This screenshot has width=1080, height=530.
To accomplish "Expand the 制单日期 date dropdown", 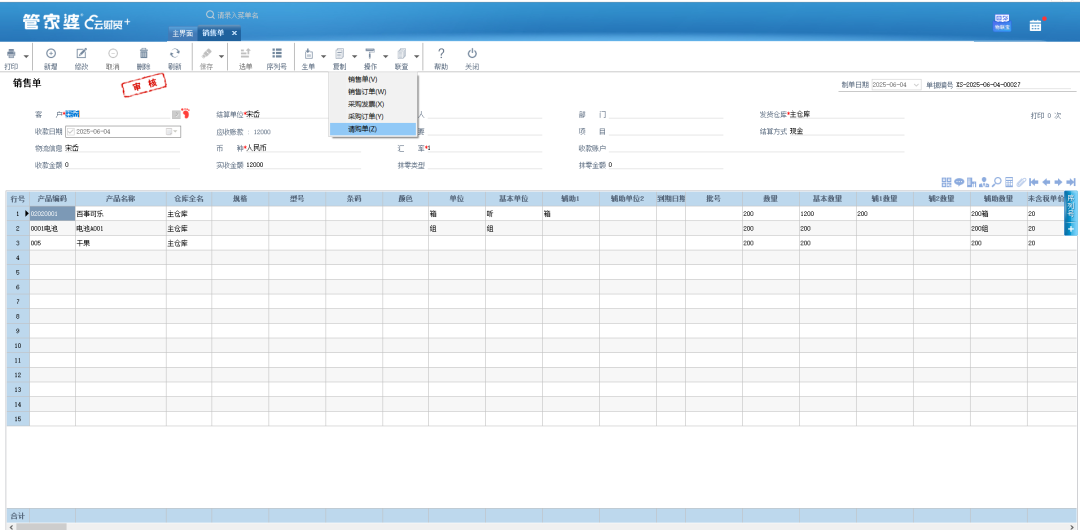I will [915, 85].
